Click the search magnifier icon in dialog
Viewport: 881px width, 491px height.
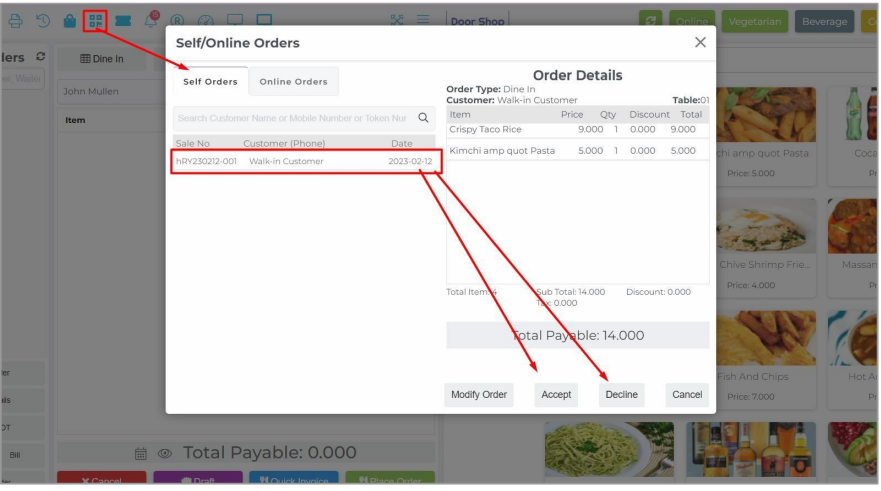(424, 118)
